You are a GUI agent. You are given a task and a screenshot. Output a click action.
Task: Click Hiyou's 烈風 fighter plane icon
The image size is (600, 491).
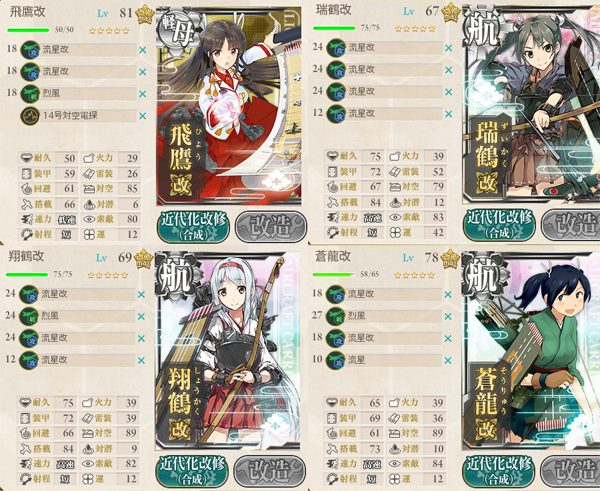pos(30,94)
